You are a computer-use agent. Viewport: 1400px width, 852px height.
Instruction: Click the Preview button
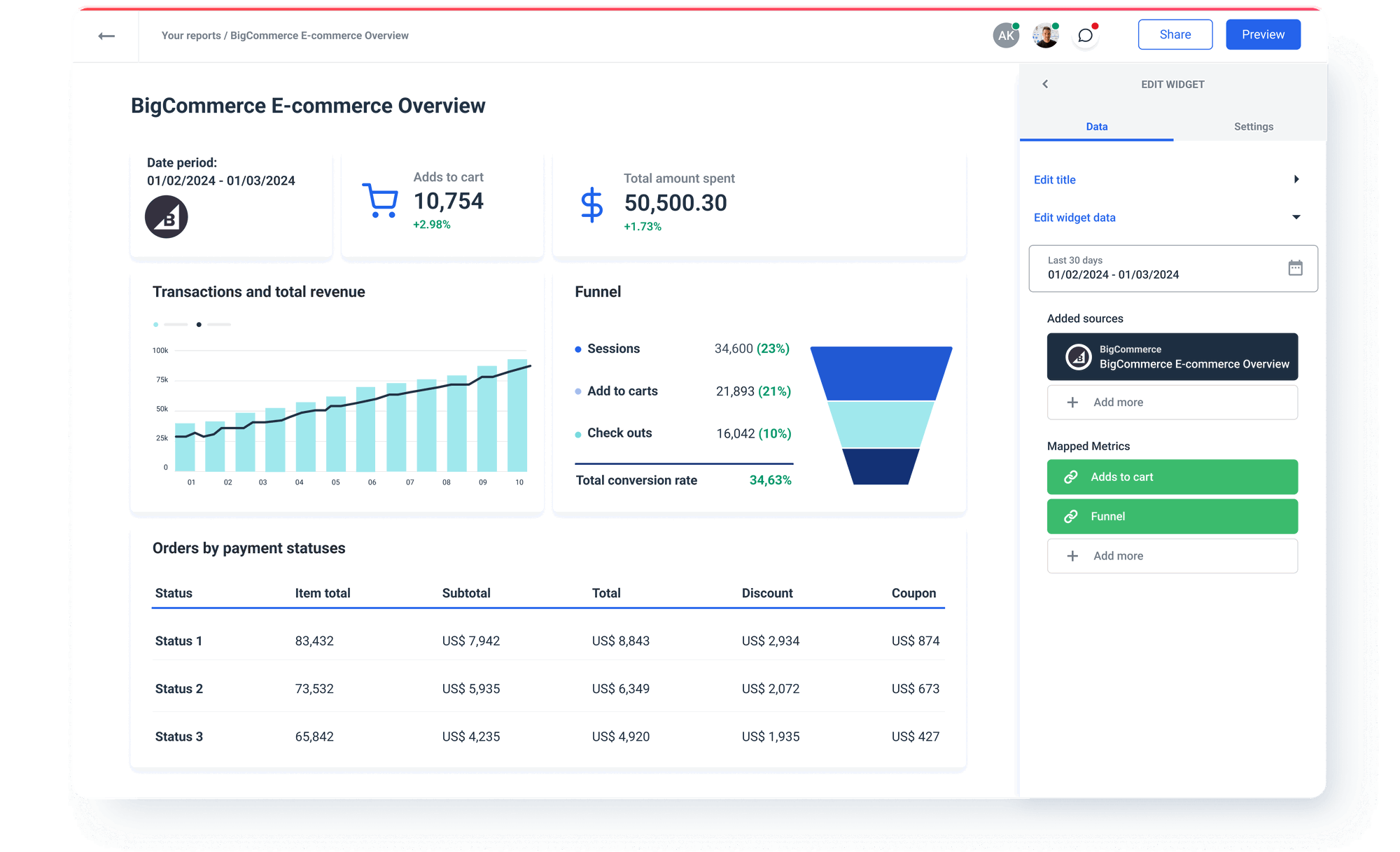coord(1263,34)
